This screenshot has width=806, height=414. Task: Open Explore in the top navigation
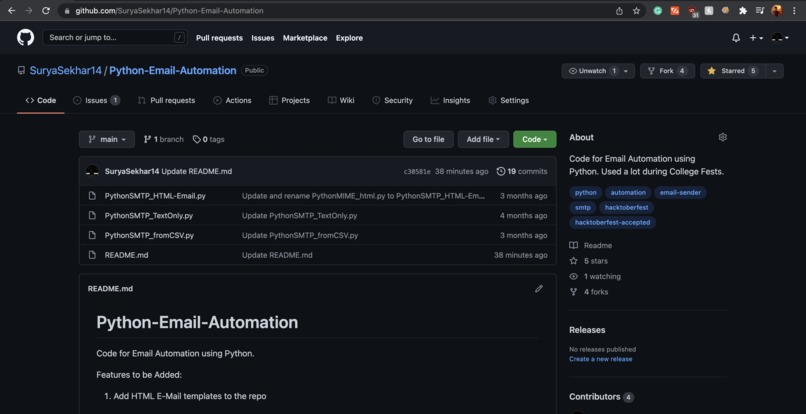click(x=349, y=38)
